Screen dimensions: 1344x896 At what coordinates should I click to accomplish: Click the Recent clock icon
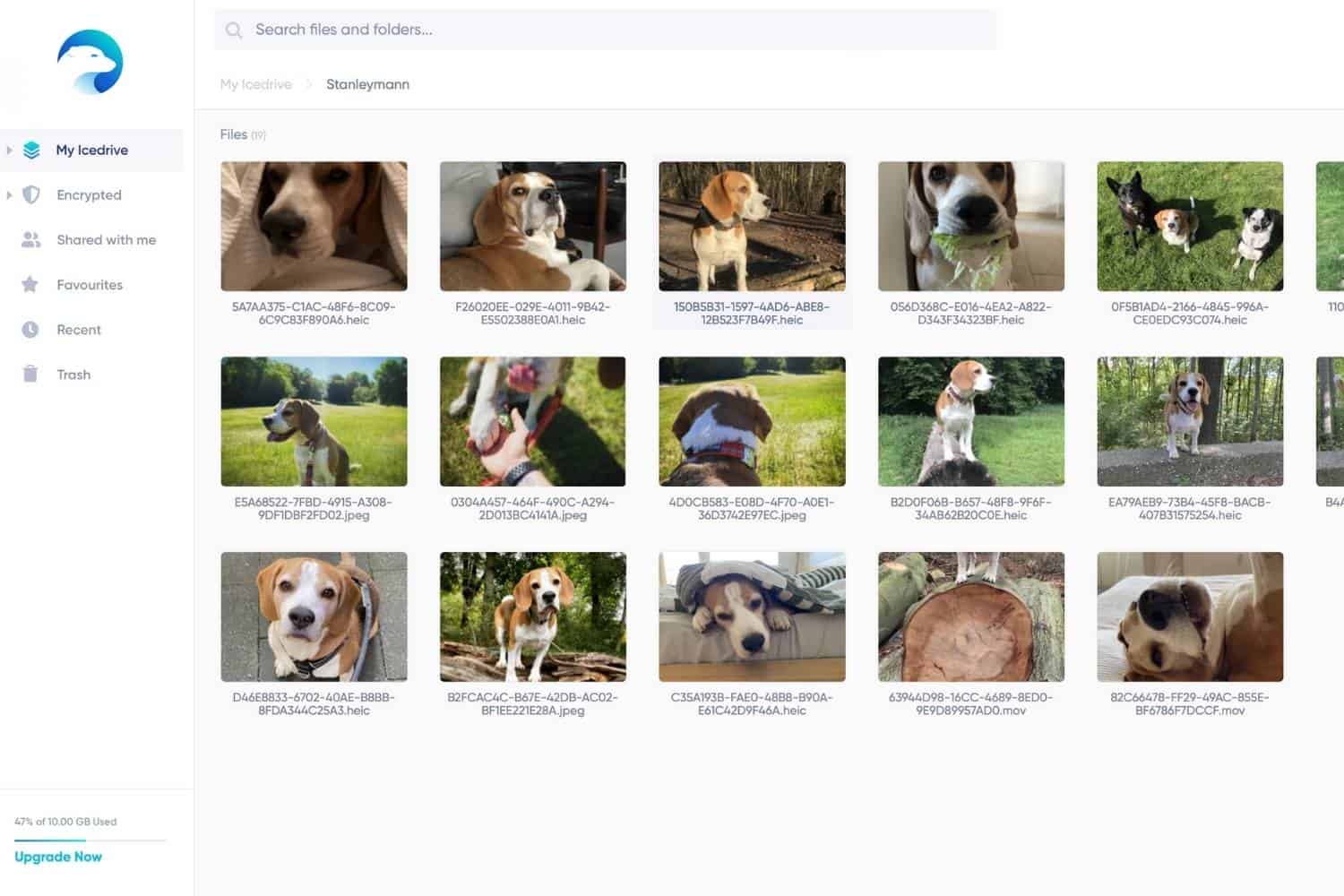pyautogui.click(x=30, y=330)
